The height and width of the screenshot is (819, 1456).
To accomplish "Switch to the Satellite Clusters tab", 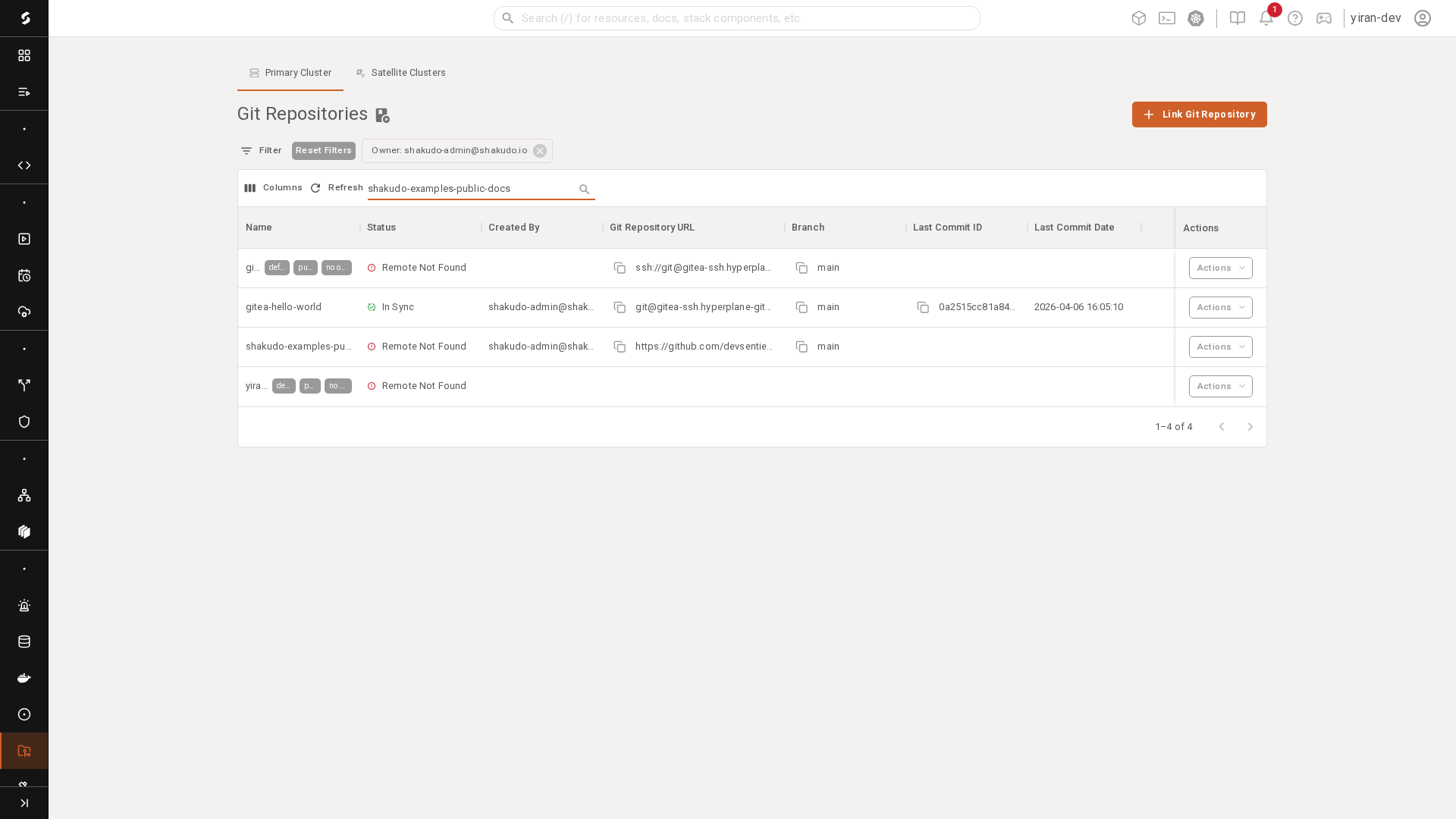I will click(400, 73).
